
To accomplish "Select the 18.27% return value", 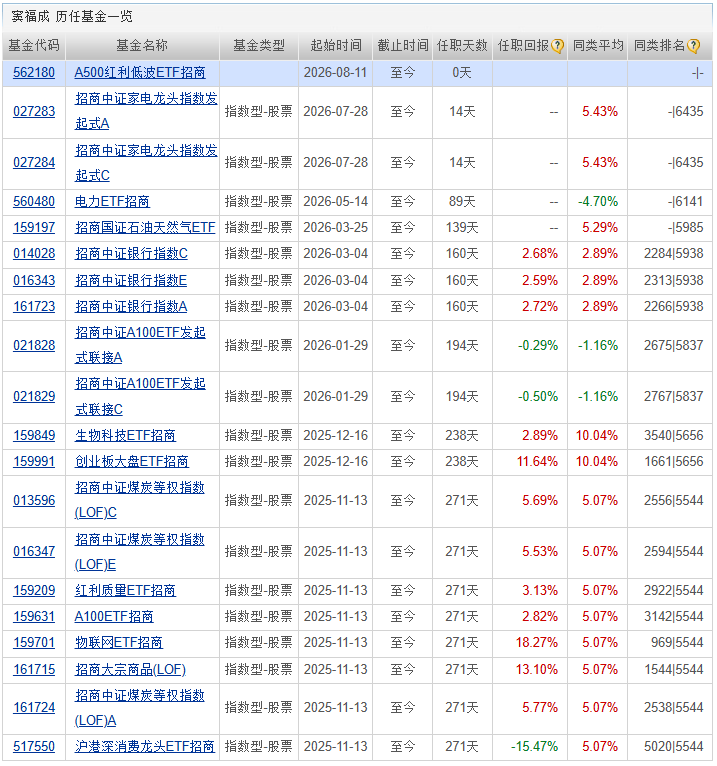I will pos(537,643).
